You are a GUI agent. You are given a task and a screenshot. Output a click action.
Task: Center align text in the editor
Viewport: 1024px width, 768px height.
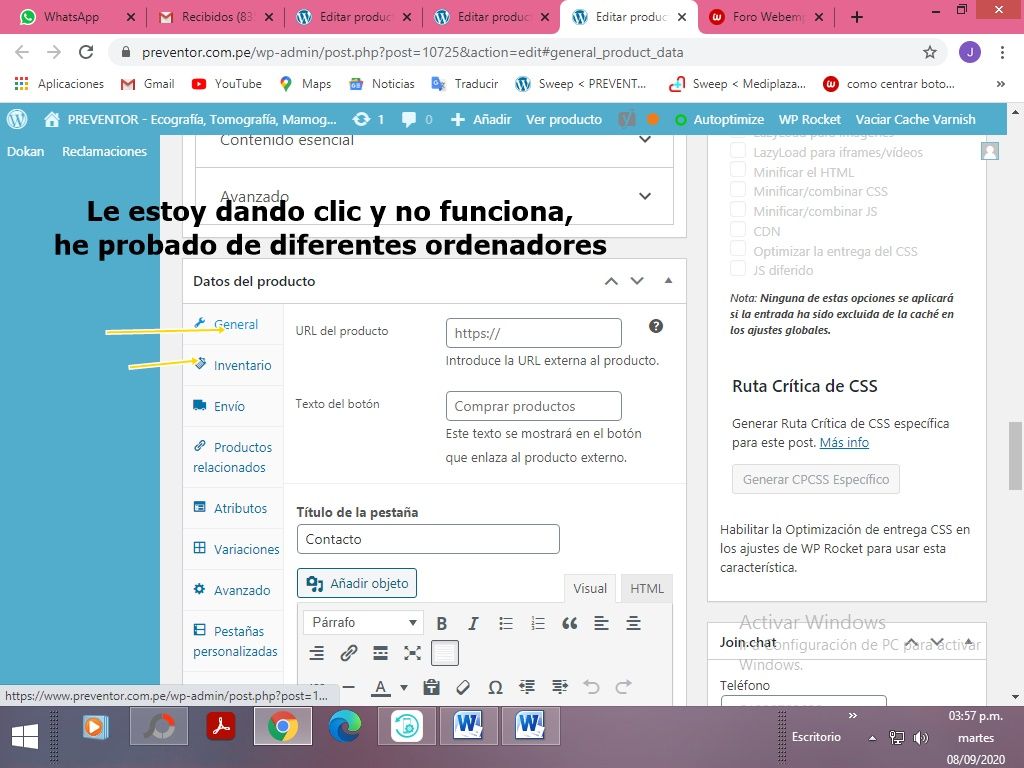point(633,623)
